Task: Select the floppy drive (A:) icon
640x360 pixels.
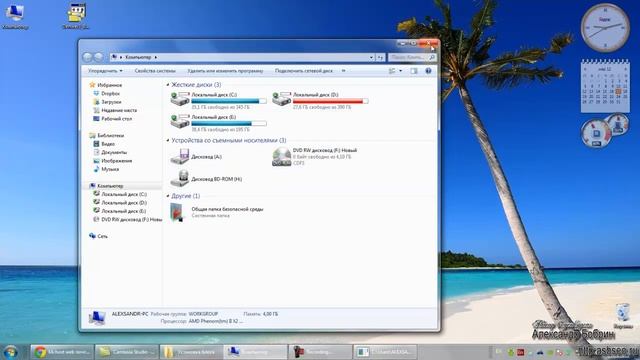Action: (180, 157)
